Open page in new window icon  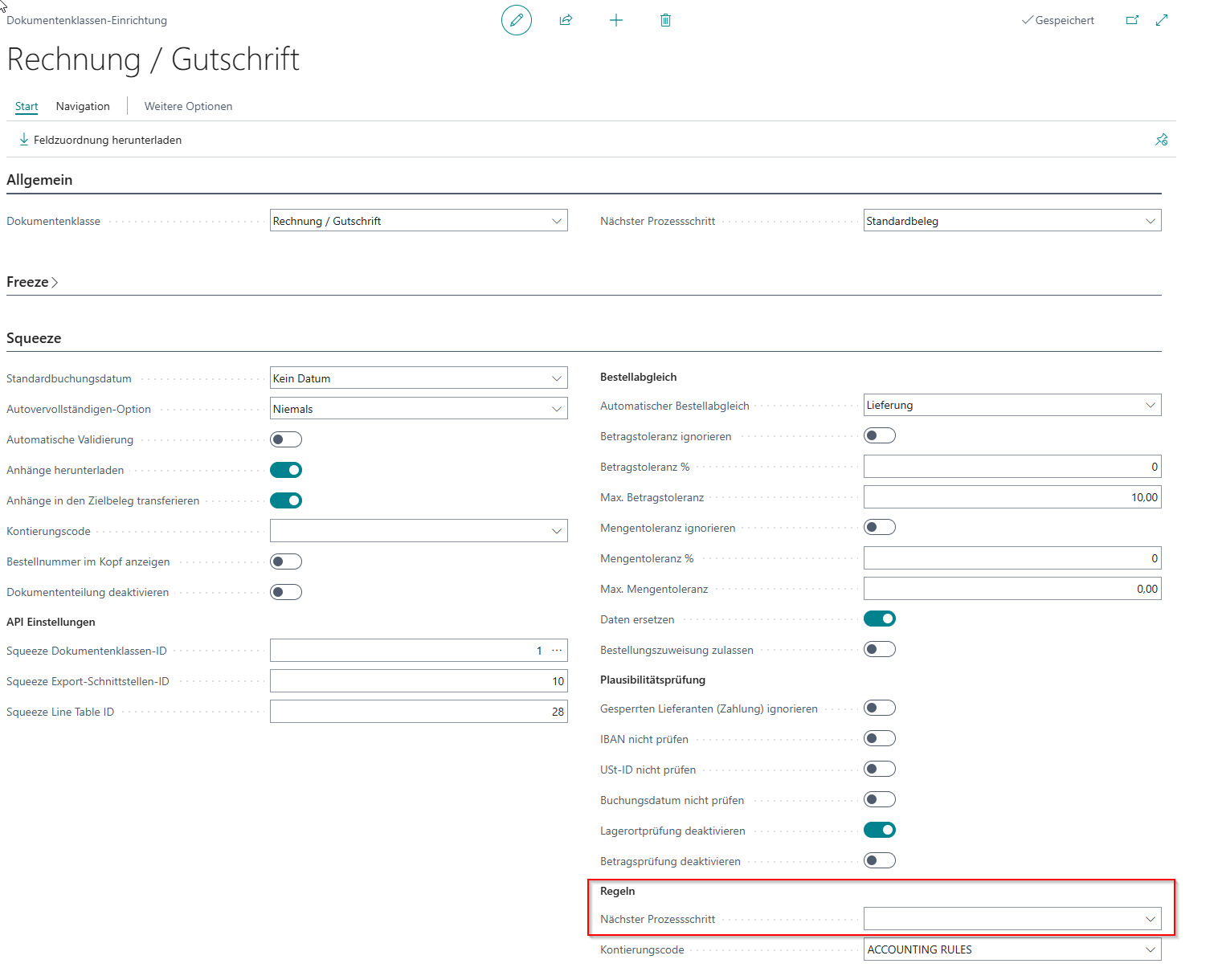[x=1132, y=20]
